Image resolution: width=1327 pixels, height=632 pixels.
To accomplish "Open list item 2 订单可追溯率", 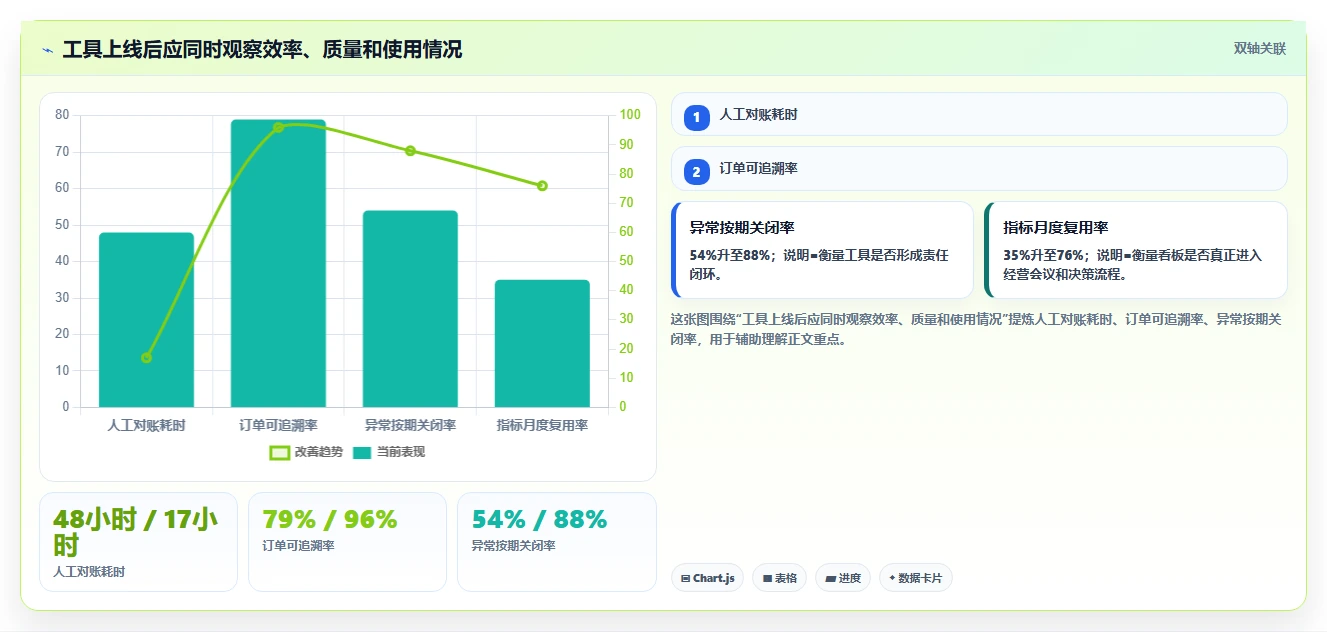I will click(x=979, y=168).
